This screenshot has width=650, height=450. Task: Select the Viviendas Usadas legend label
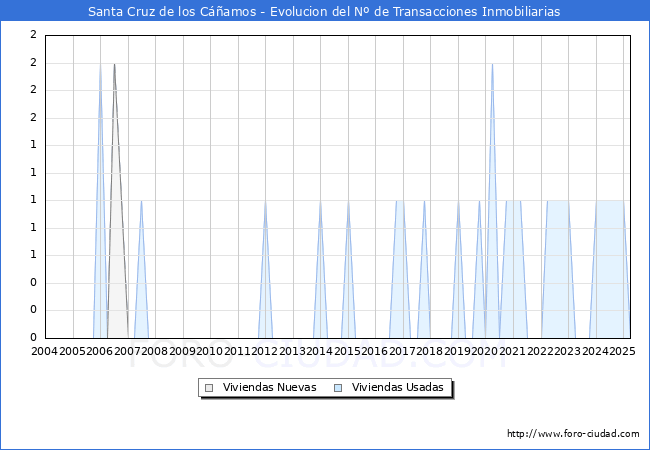click(398, 387)
